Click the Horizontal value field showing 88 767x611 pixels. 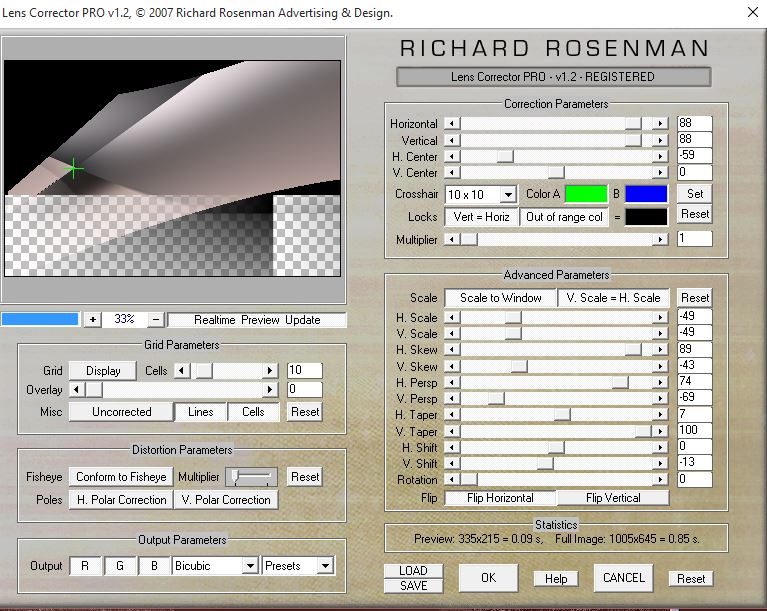pos(694,123)
